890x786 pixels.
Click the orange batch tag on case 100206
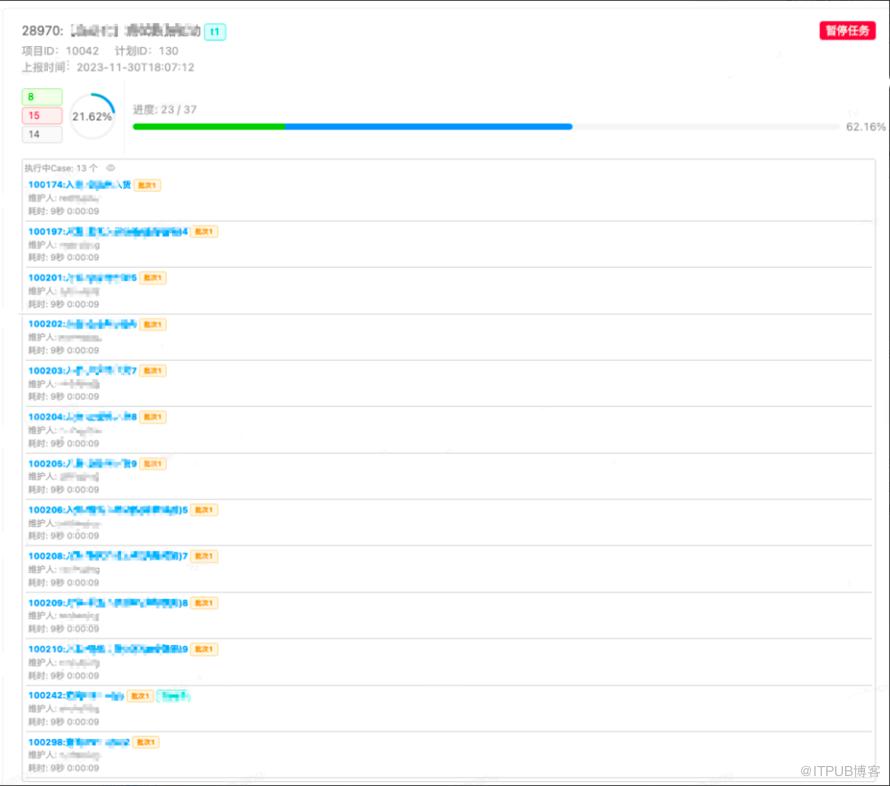204,510
